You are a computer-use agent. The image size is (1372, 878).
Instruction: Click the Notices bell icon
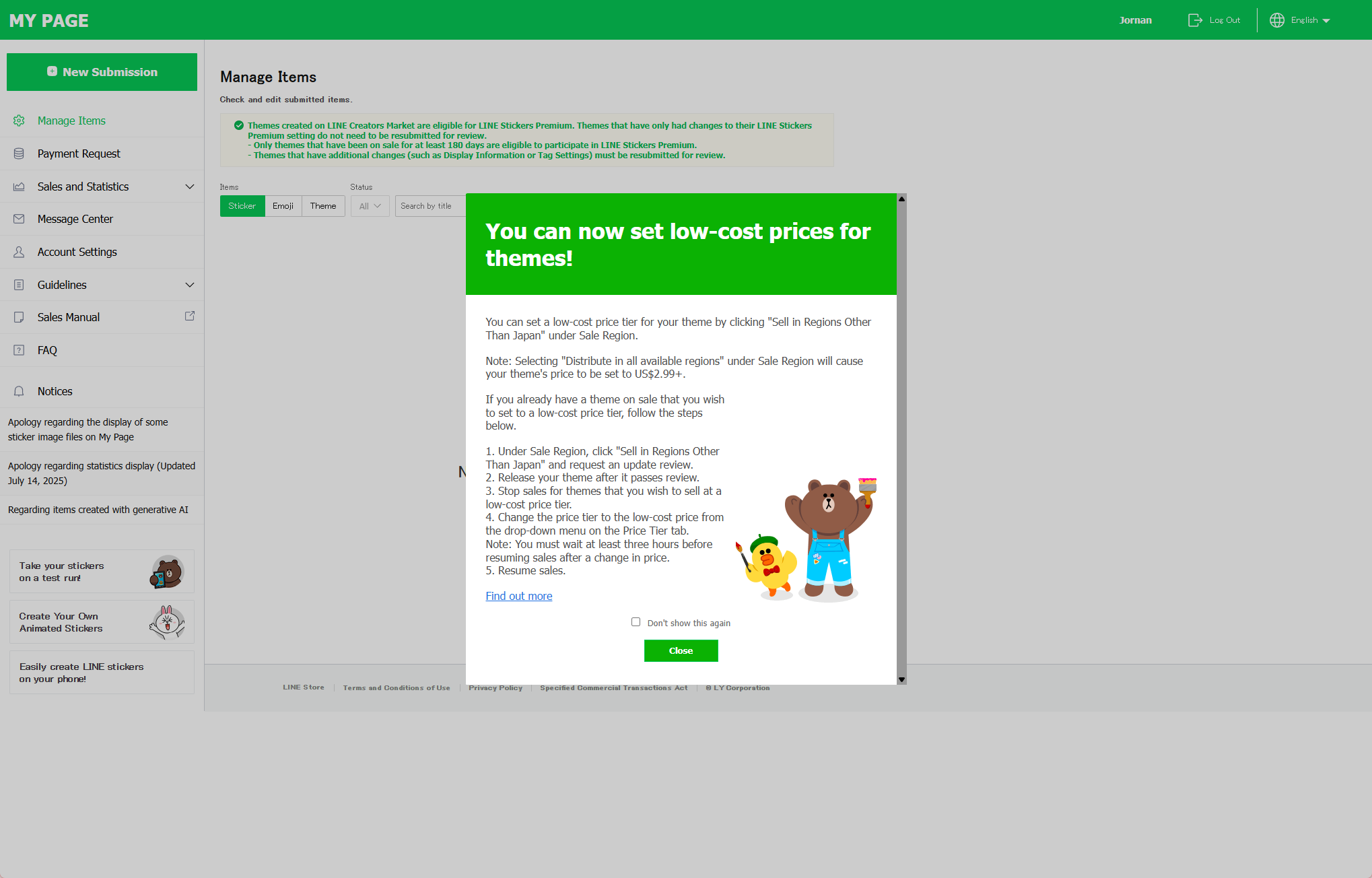pyautogui.click(x=19, y=391)
